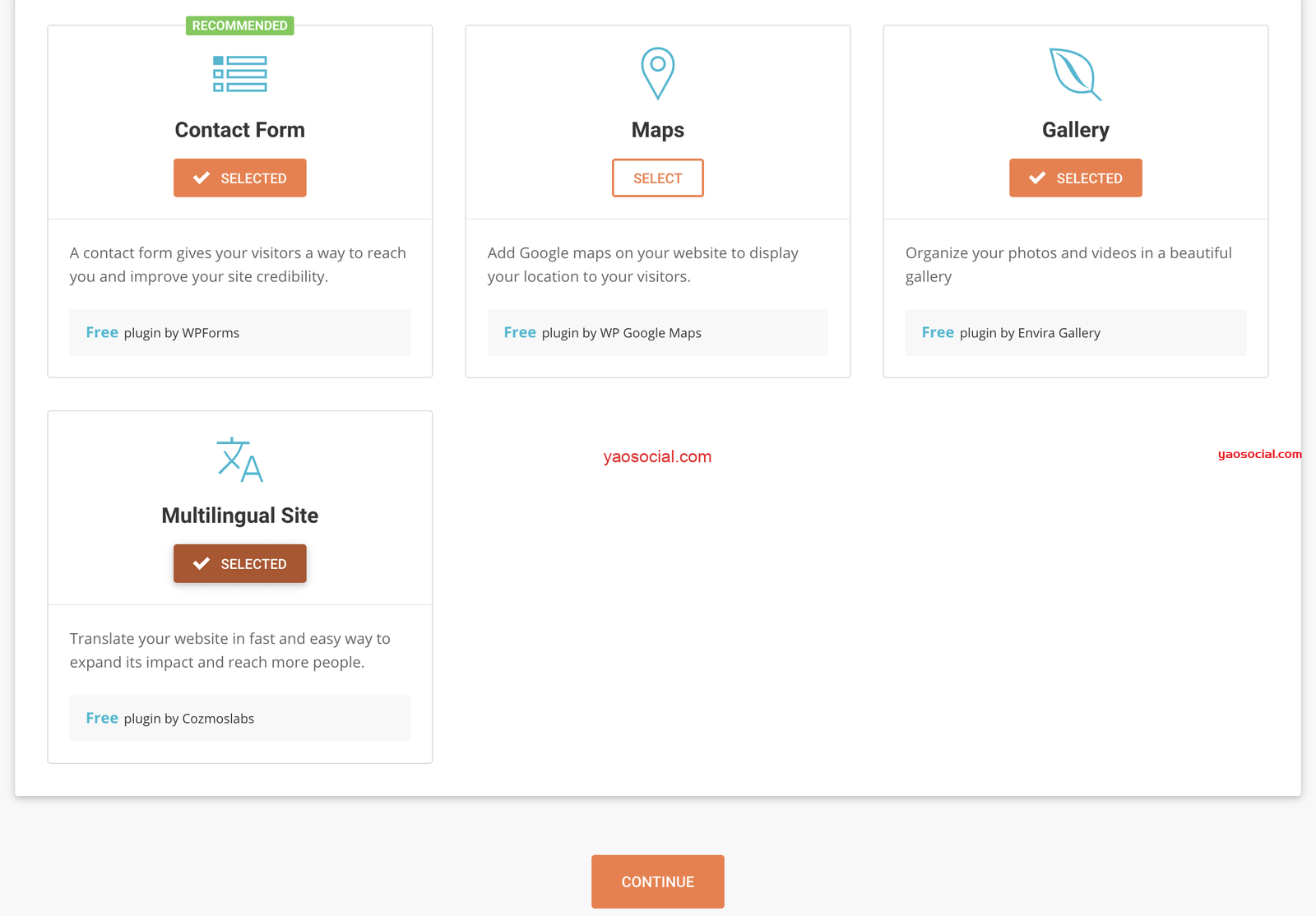Screen dimensions: 1316x916
Task: Click the Multilingual Site translate icon
Action: (239, 460)
